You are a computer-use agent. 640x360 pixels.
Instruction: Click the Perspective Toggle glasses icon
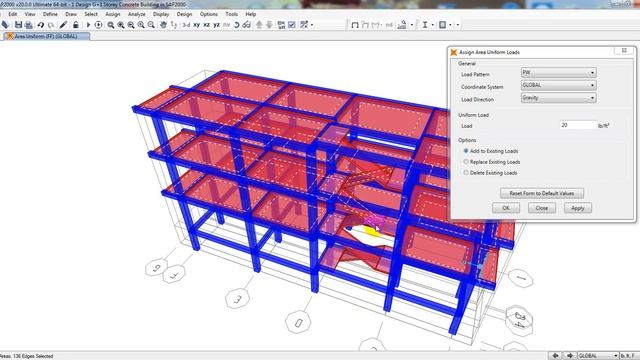(x=247, y=25)
